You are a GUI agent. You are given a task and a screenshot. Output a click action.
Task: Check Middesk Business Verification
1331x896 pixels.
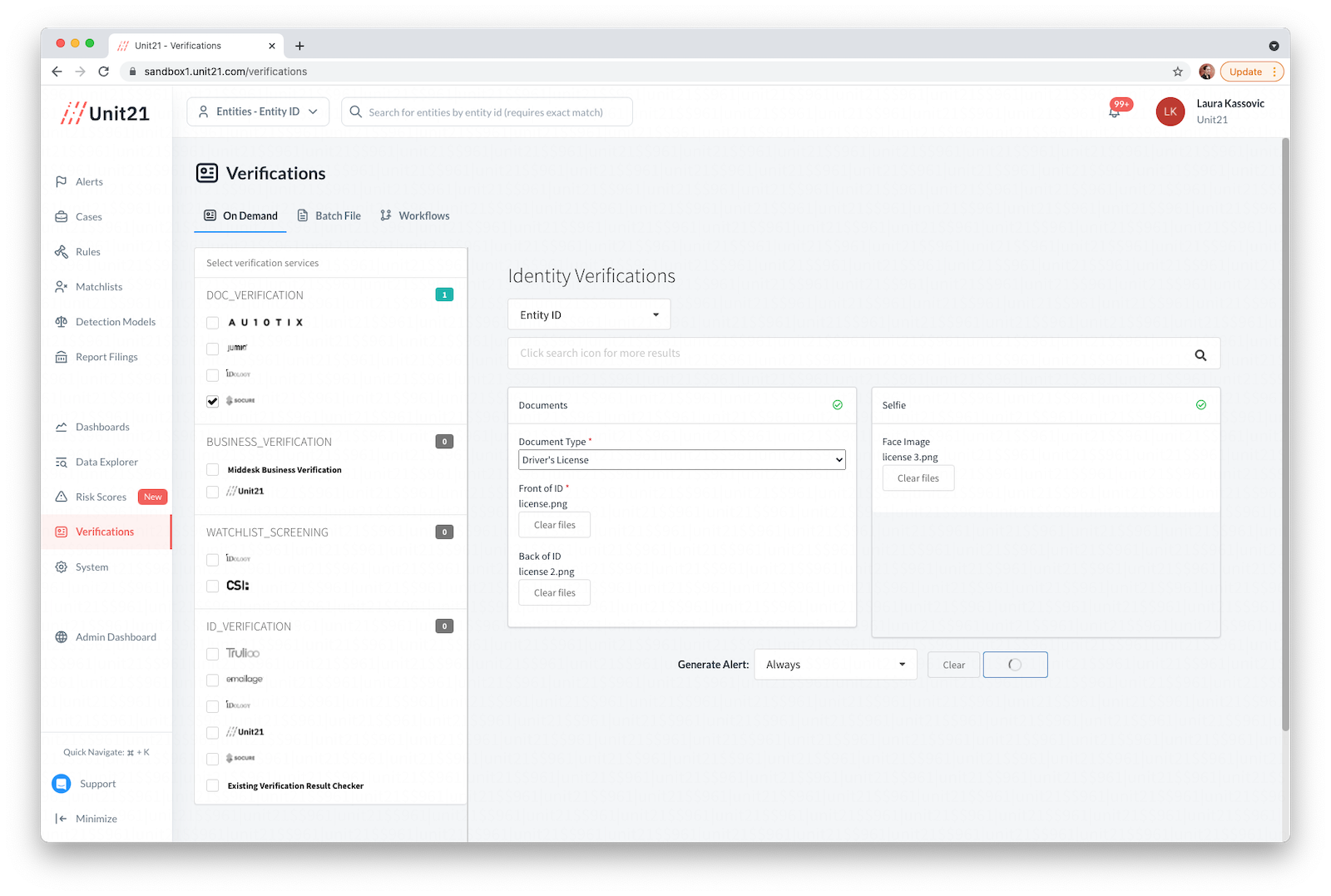coord(213,470)
